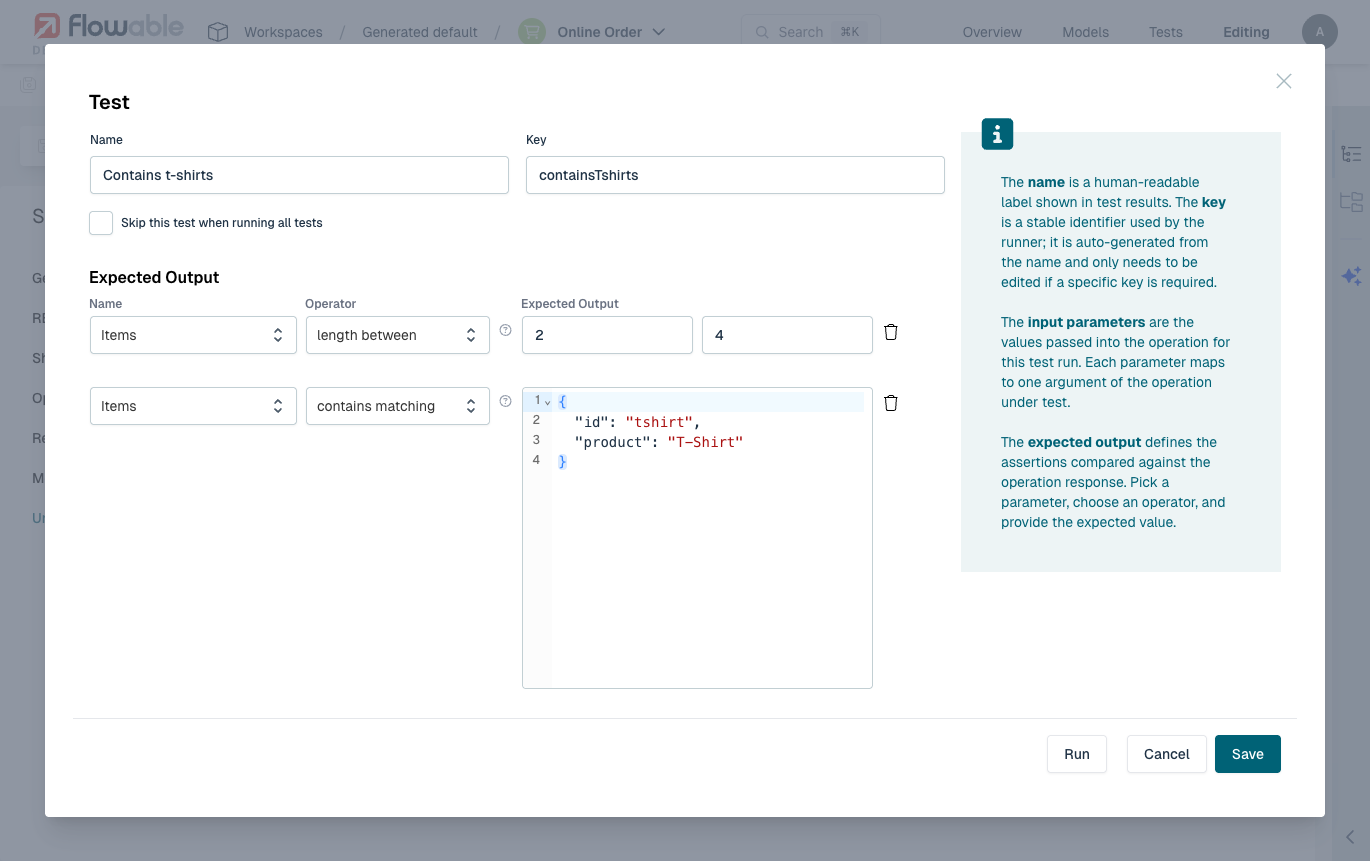Close the Test dialog with the X icon
The height and width of the screenshot is (861, 1370).
(x=1284, y=81)
